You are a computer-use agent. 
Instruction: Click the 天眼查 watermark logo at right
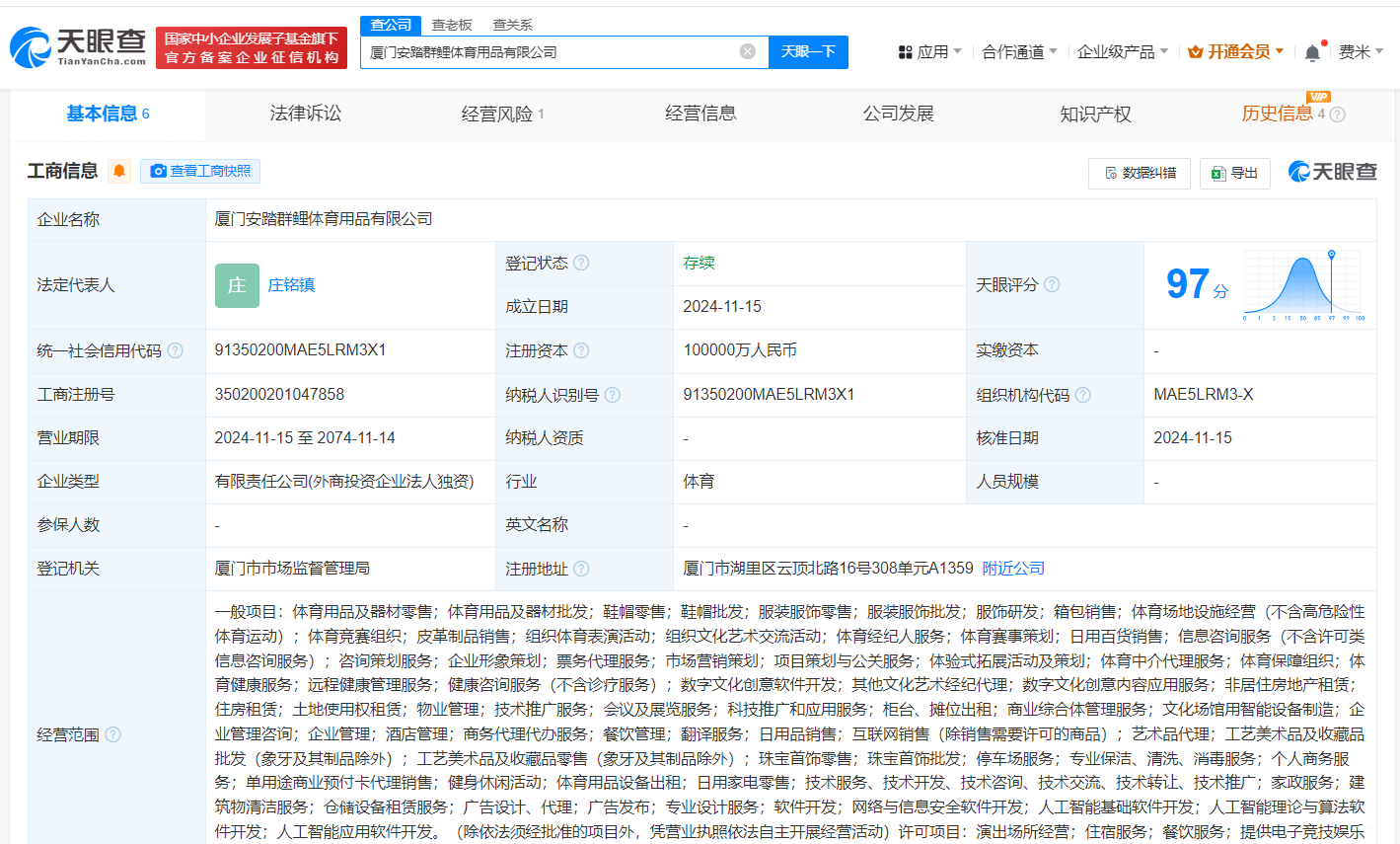pyautogui.click(x=1332, y=172)
